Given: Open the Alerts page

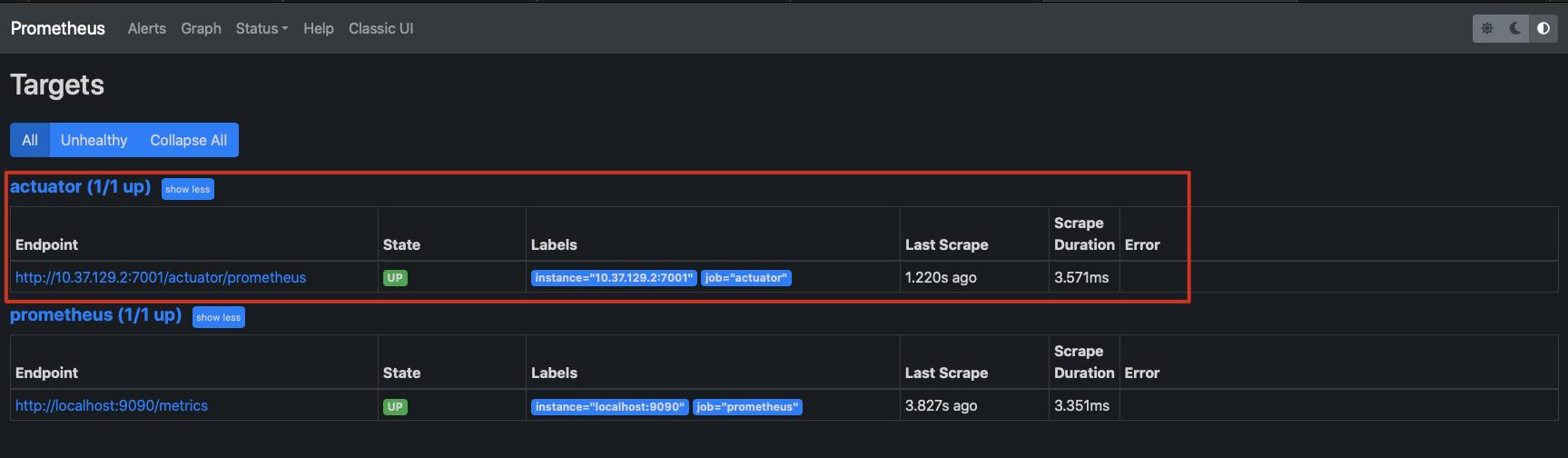Looking at the screenshot, I should (x=147, y=28).
